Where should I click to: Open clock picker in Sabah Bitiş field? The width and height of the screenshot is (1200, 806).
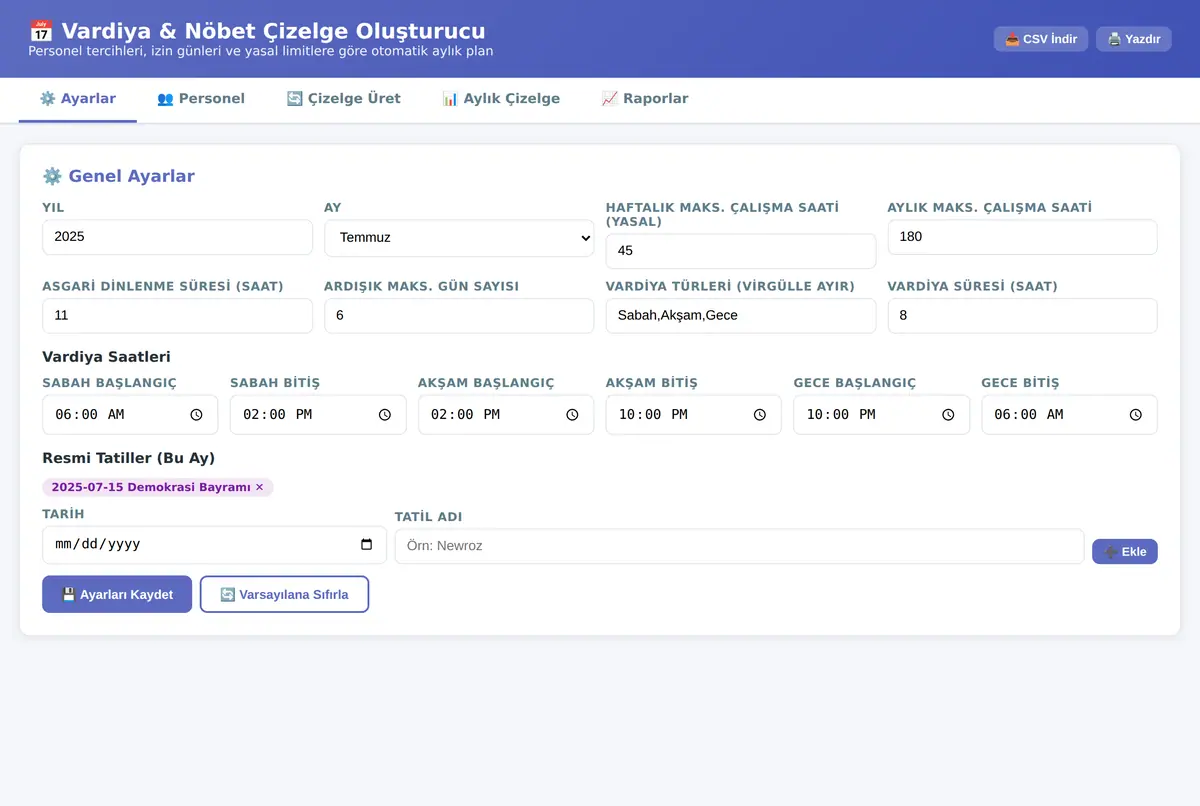(x=385, y=415)
